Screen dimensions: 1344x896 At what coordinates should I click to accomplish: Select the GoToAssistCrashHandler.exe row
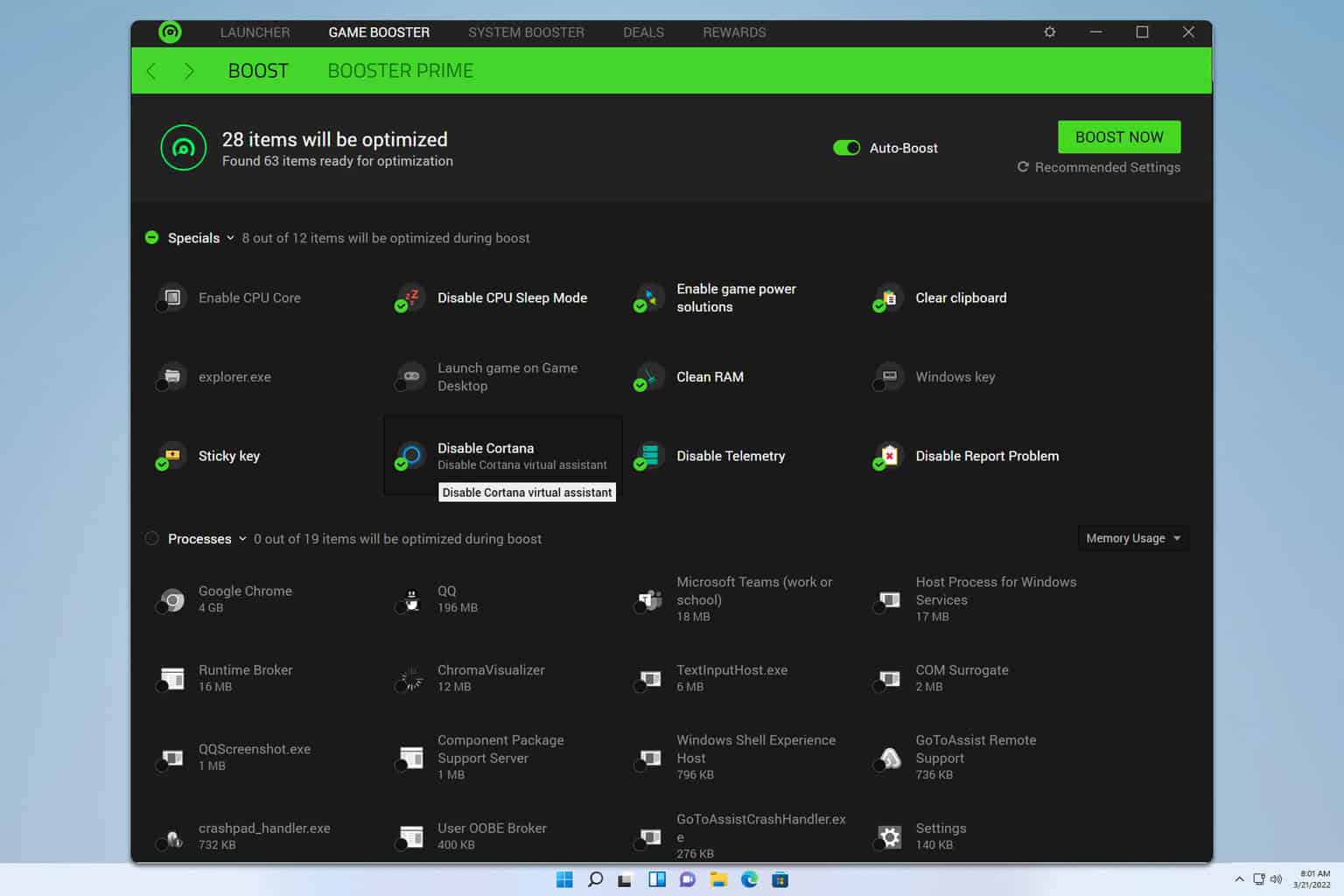click(x=743, y=836)
